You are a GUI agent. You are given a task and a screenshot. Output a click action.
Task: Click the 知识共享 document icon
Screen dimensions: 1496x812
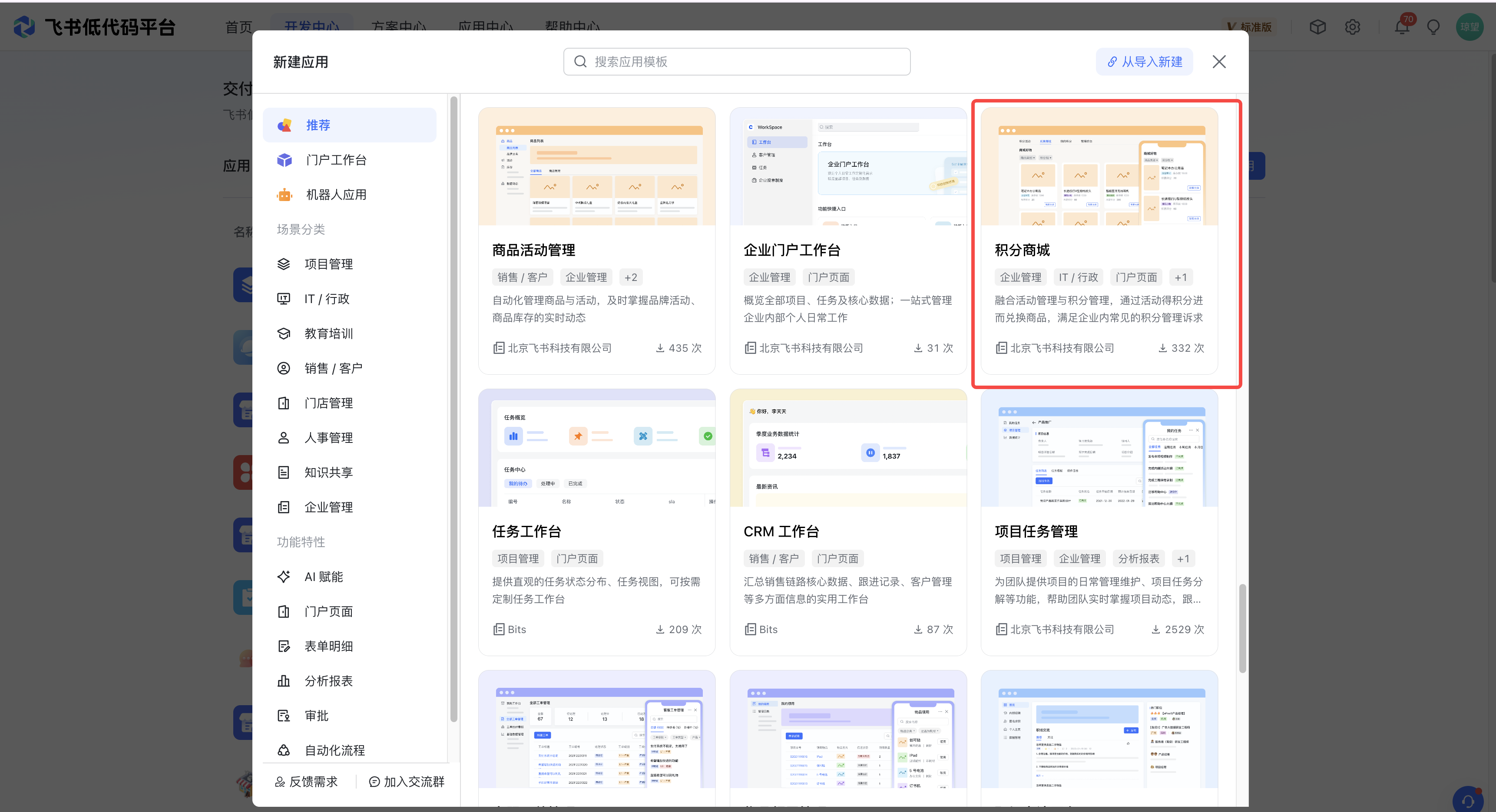pyautogui.click(x=283, y=473)
